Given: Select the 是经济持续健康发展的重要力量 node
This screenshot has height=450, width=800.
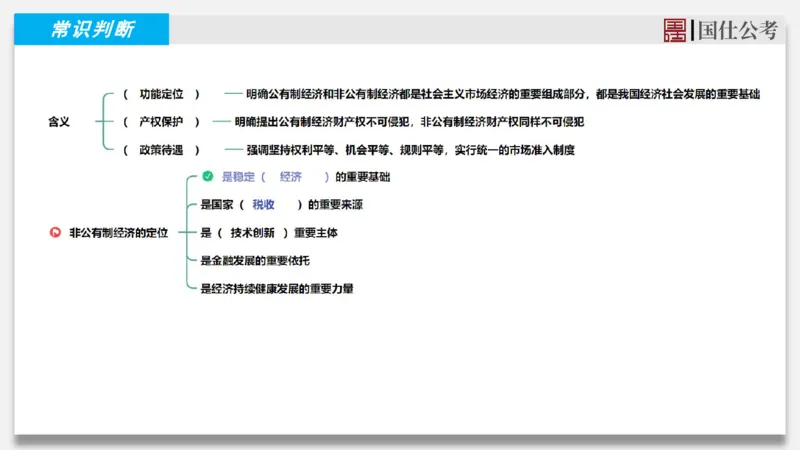Looking at the screenshot, I should (x=277, y=289).
